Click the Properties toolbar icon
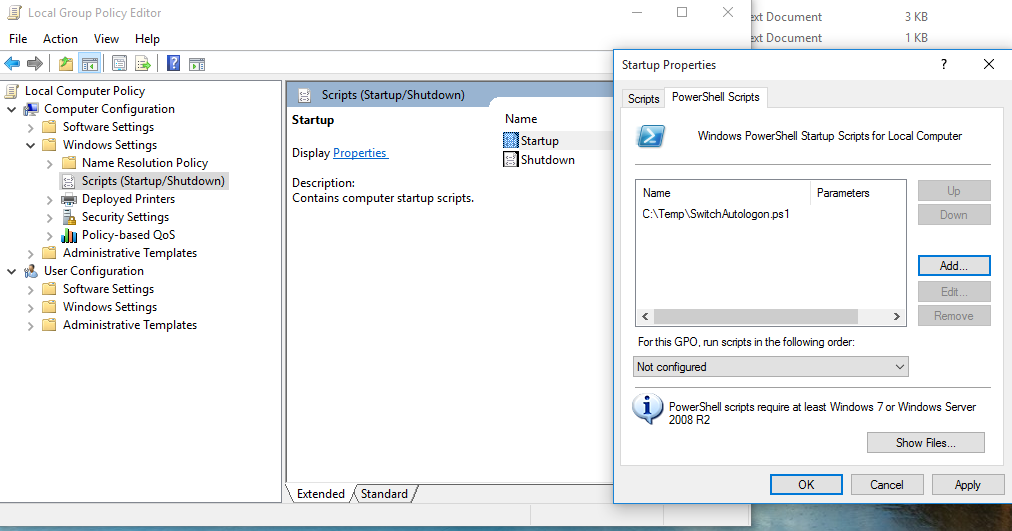Screen dimensions: 1012x531 [x=119, y=63]
